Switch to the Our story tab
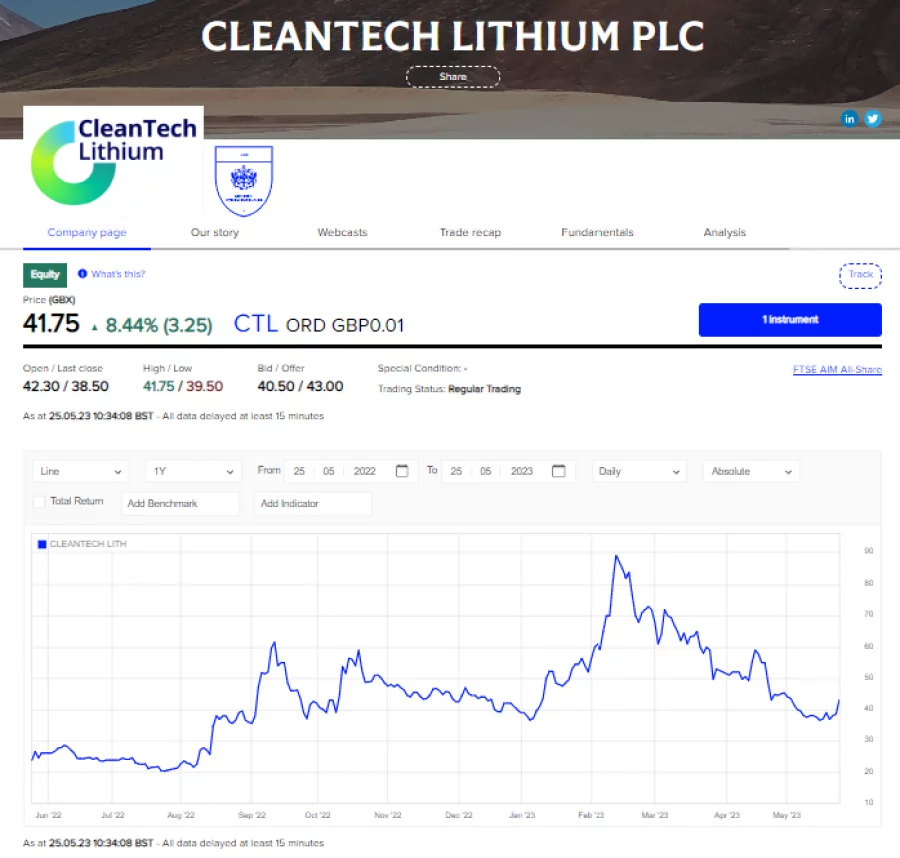The height and width of the screenshot is (858, 900). click(x=215, y=232)
